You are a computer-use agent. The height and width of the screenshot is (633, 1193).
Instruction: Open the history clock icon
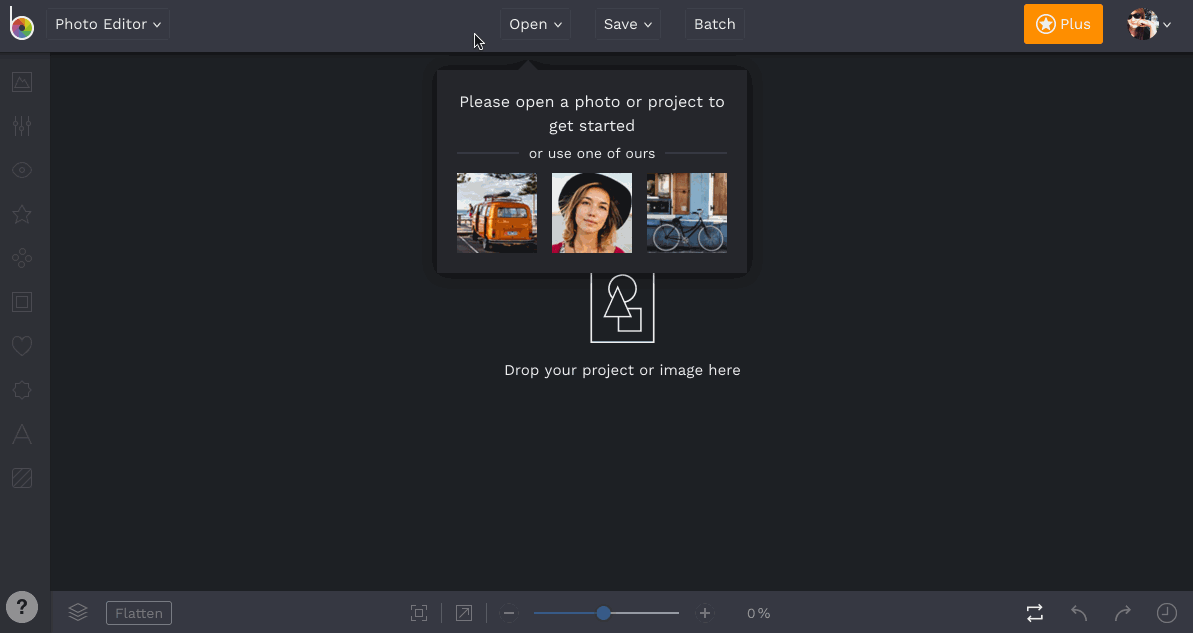point(1166,612)
